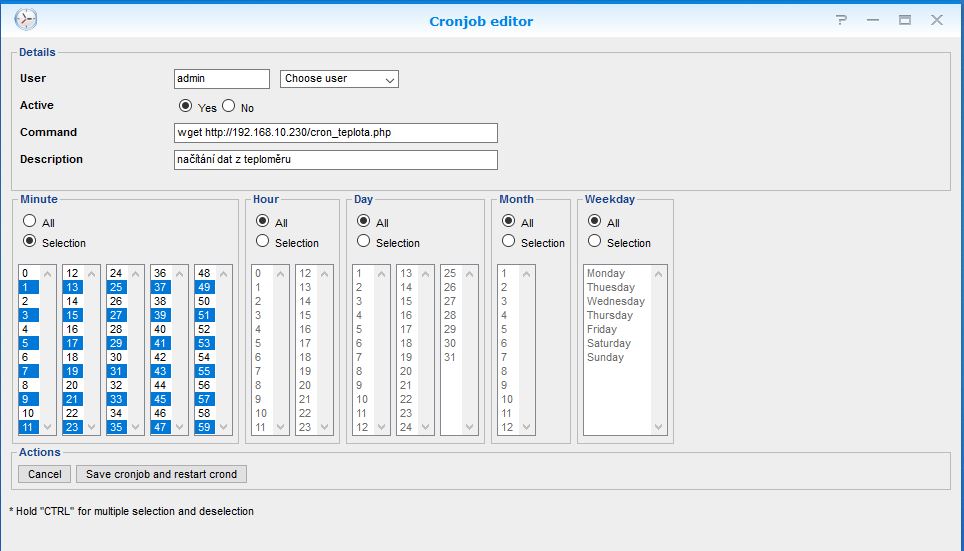Focus the Description text field

[335, 160]
